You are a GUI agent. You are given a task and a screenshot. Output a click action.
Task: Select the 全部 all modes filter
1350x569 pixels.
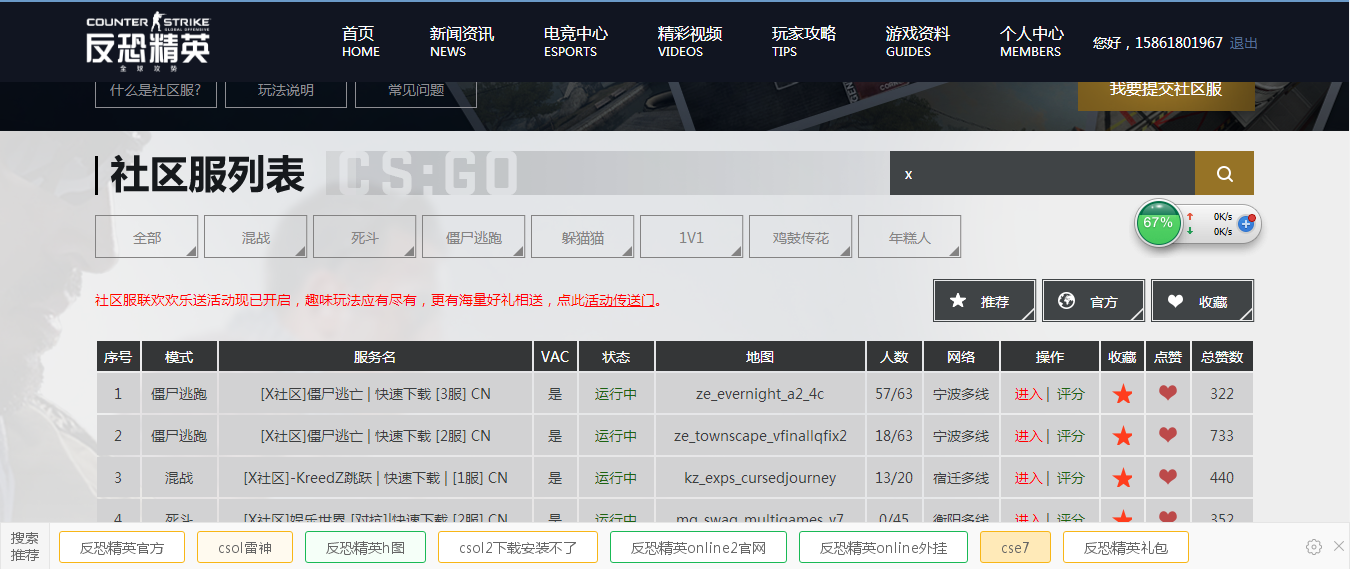146,238
